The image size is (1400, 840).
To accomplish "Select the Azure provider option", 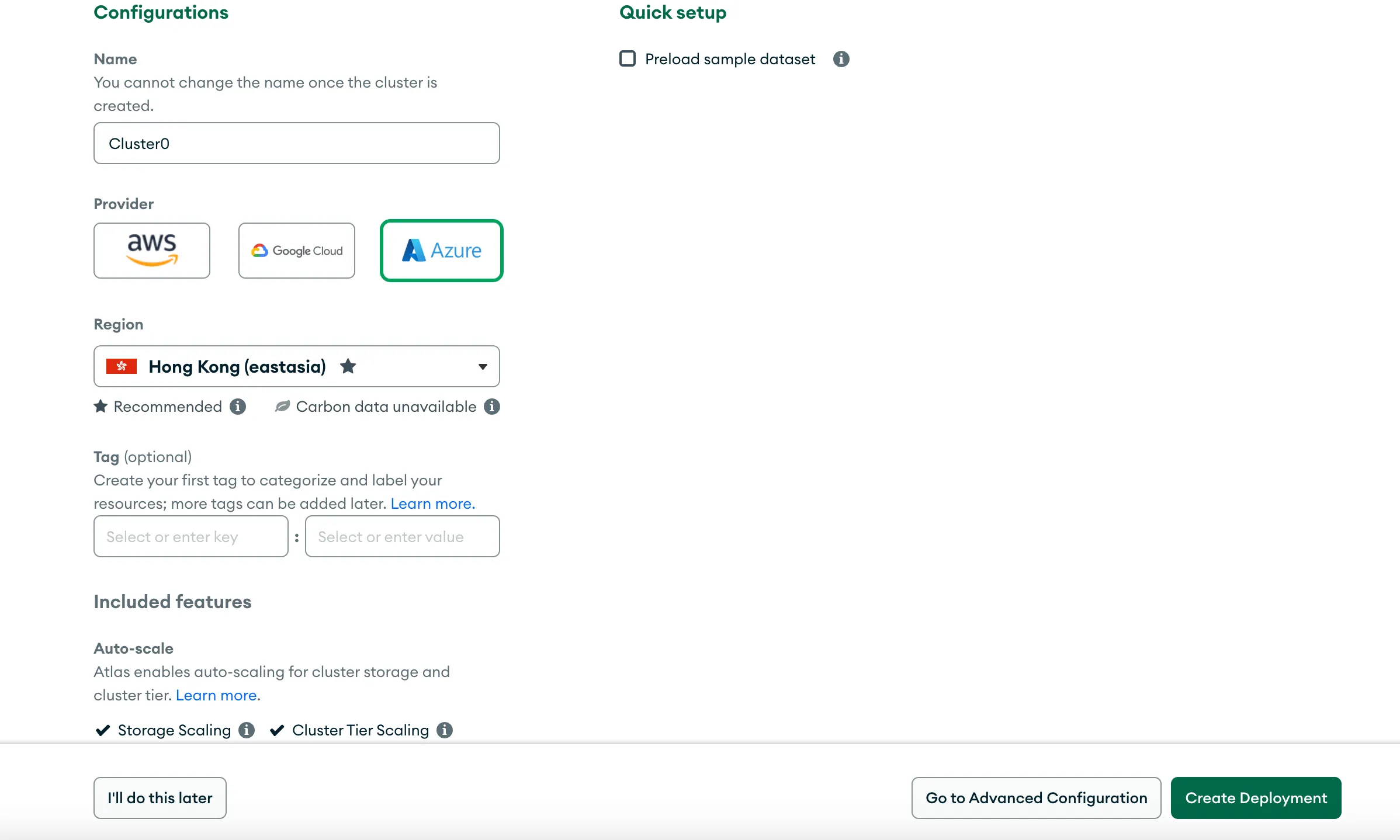I will click(x=442, y=251).
